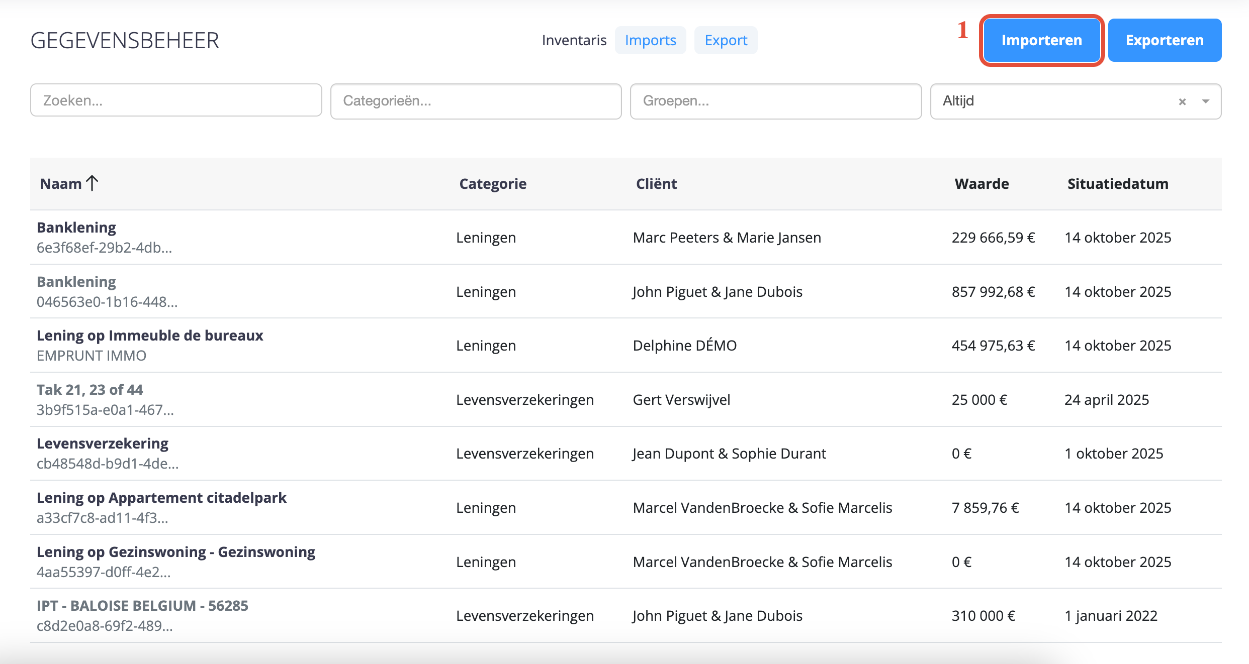Open the Tak 21, 23 of 44 entry
This screenshot has height=664, width=1249.
point(90,390)
